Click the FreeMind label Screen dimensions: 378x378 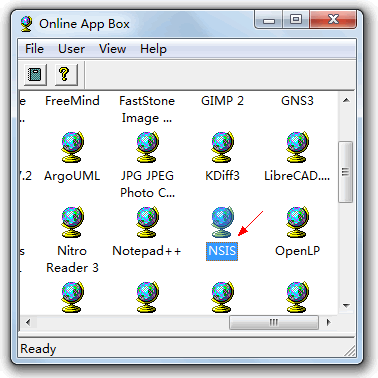72,101
